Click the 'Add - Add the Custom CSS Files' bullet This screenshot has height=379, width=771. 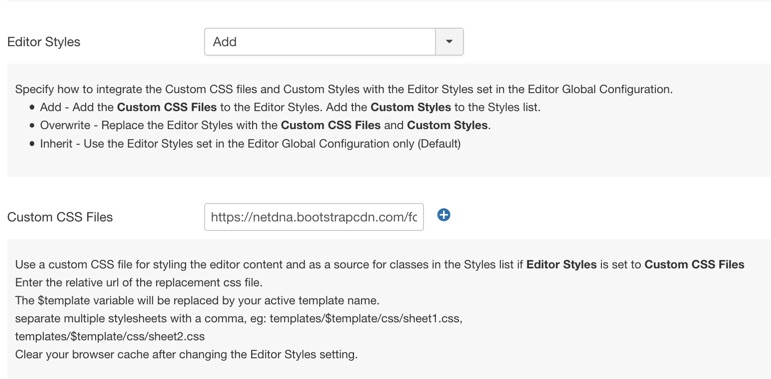click(290, 107)
